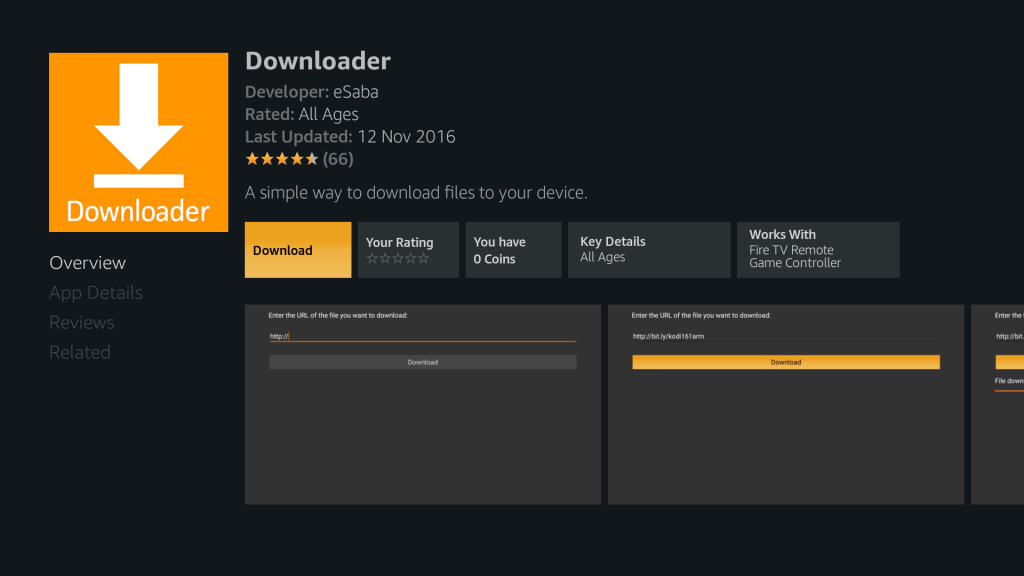Open the App Details section
The height and width of the screenshot is (576, 1024).
(96, 293)
